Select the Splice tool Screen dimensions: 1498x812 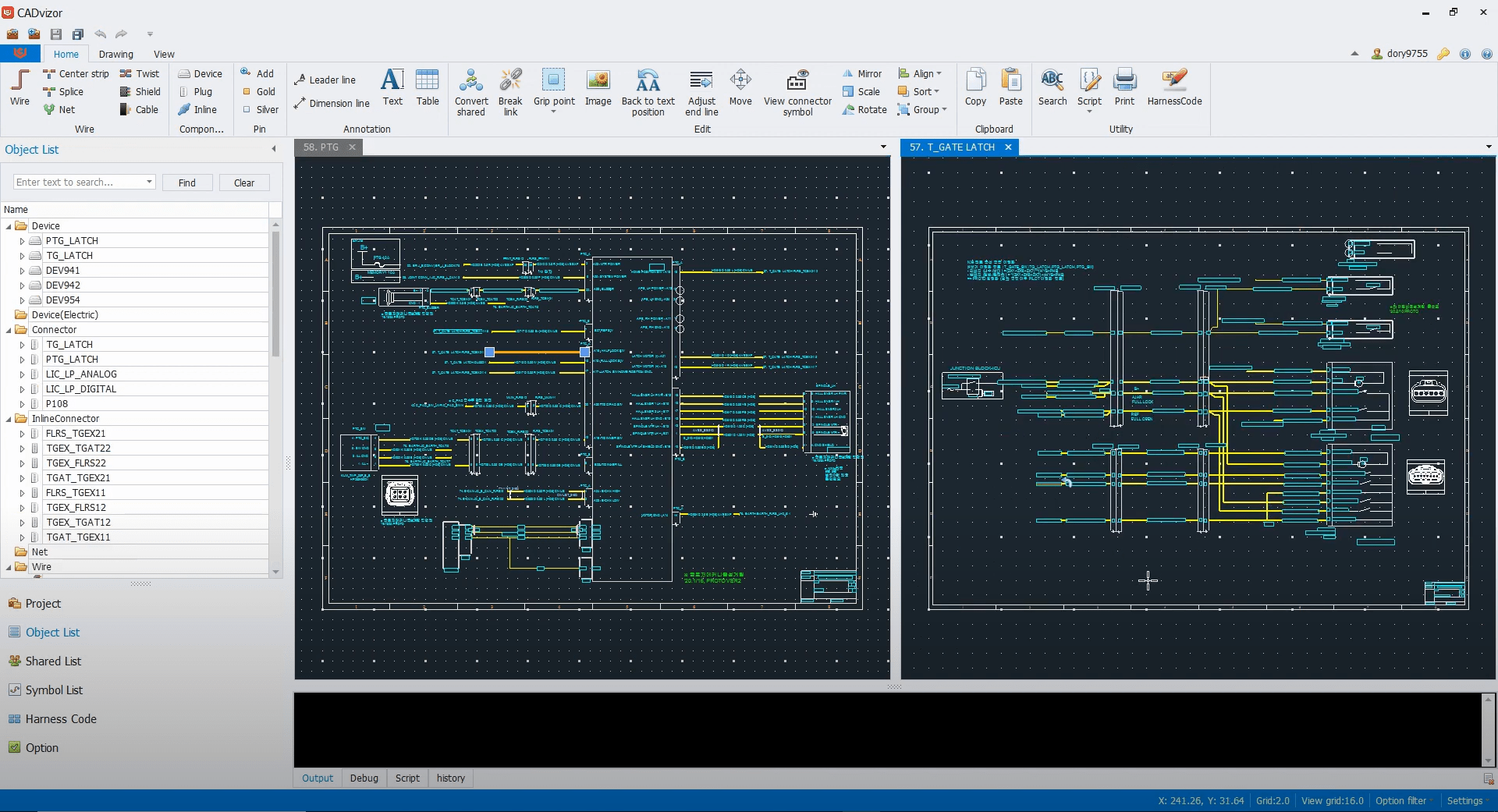(63, 91)
